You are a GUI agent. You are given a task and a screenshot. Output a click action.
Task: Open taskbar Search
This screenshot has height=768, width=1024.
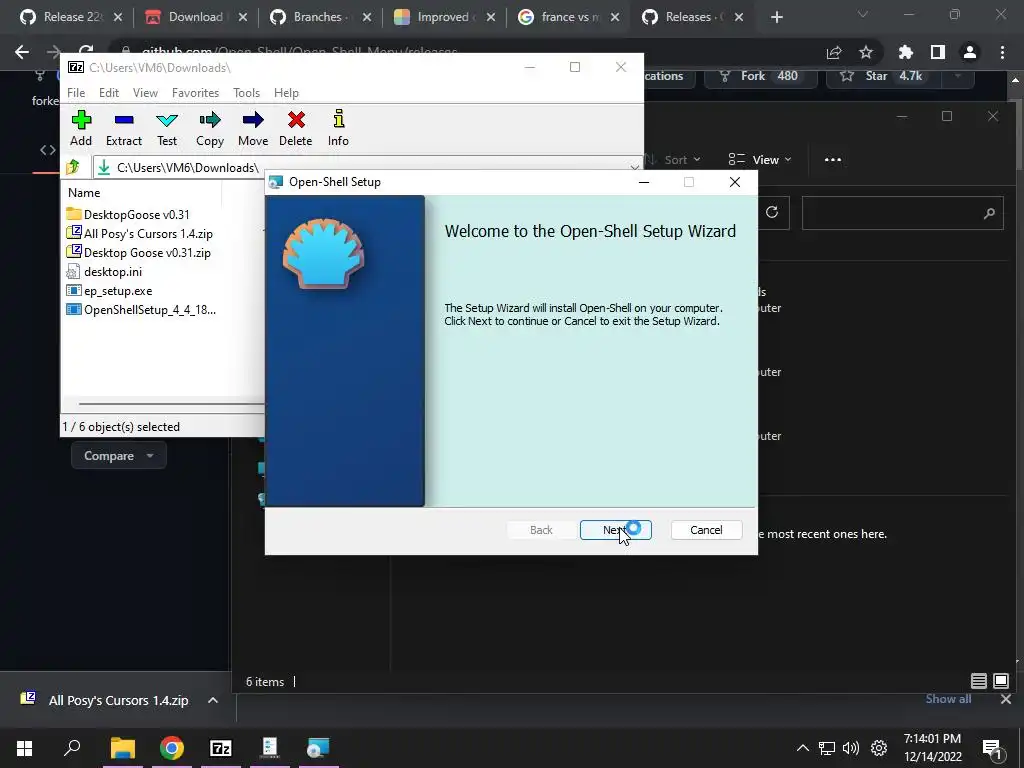pos(72,748)
